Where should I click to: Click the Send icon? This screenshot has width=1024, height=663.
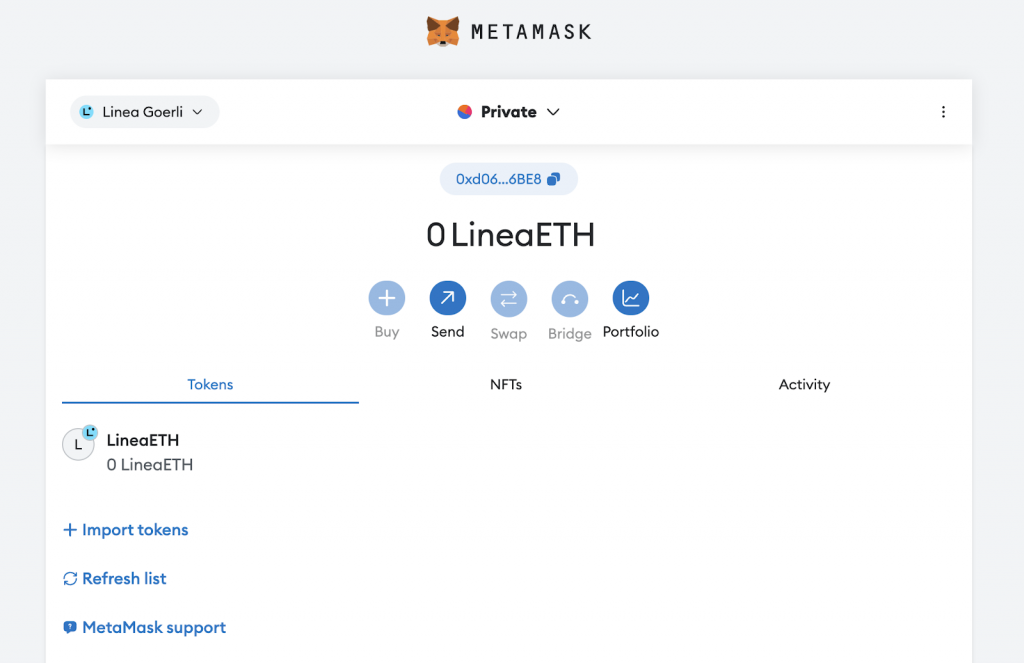pos(447,298)
